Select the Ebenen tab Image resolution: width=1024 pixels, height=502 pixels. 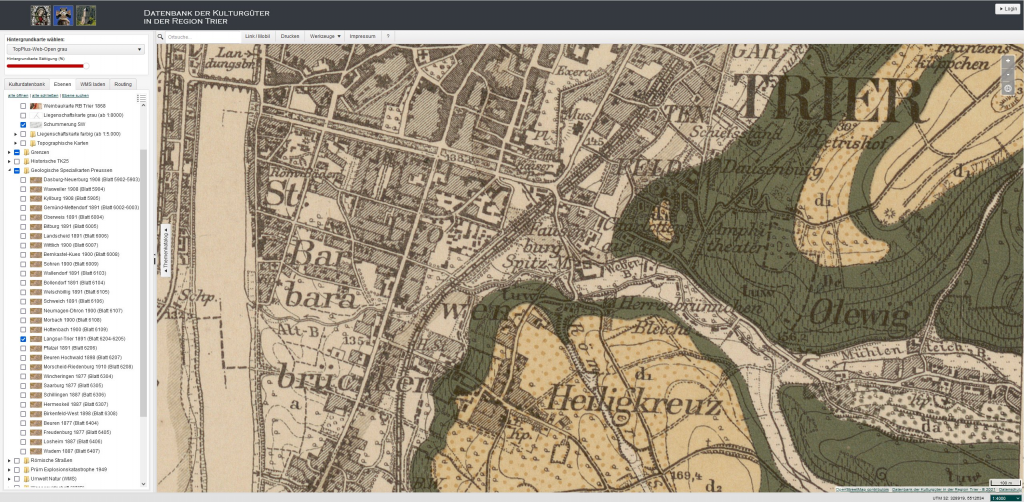click(x=63, y=84)
